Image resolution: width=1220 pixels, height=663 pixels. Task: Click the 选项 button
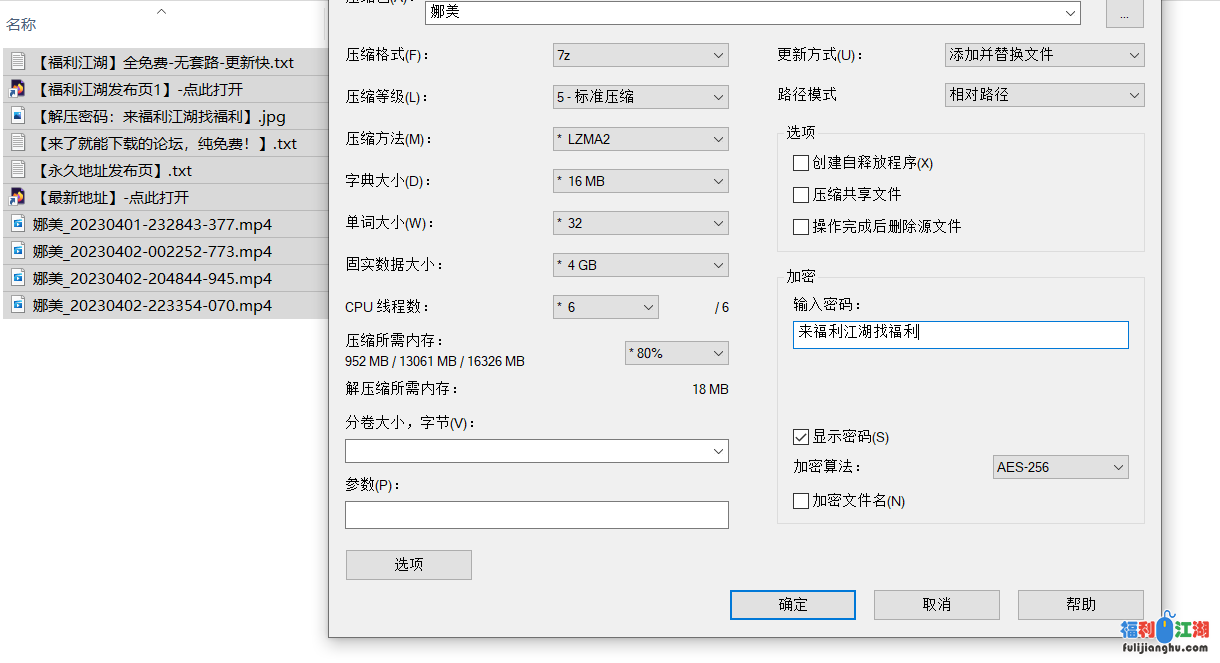(x=408, y=565)
